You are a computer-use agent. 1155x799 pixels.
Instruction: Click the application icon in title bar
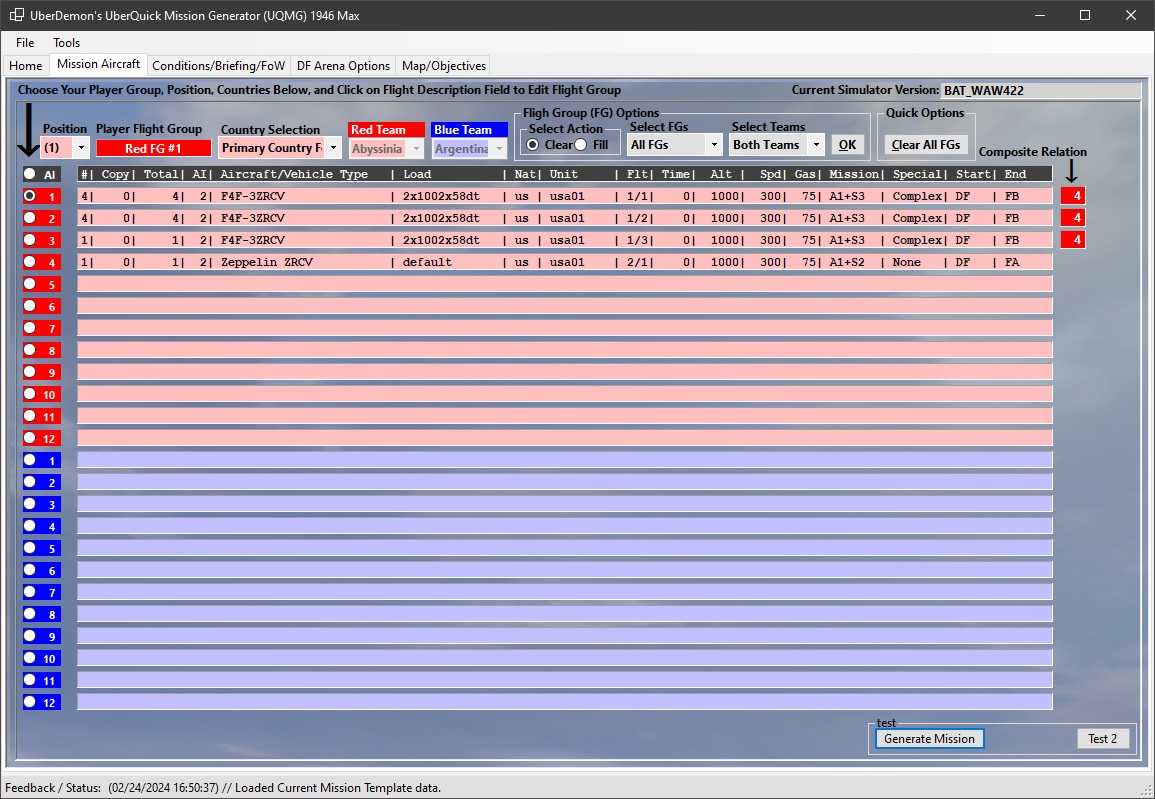16,15
